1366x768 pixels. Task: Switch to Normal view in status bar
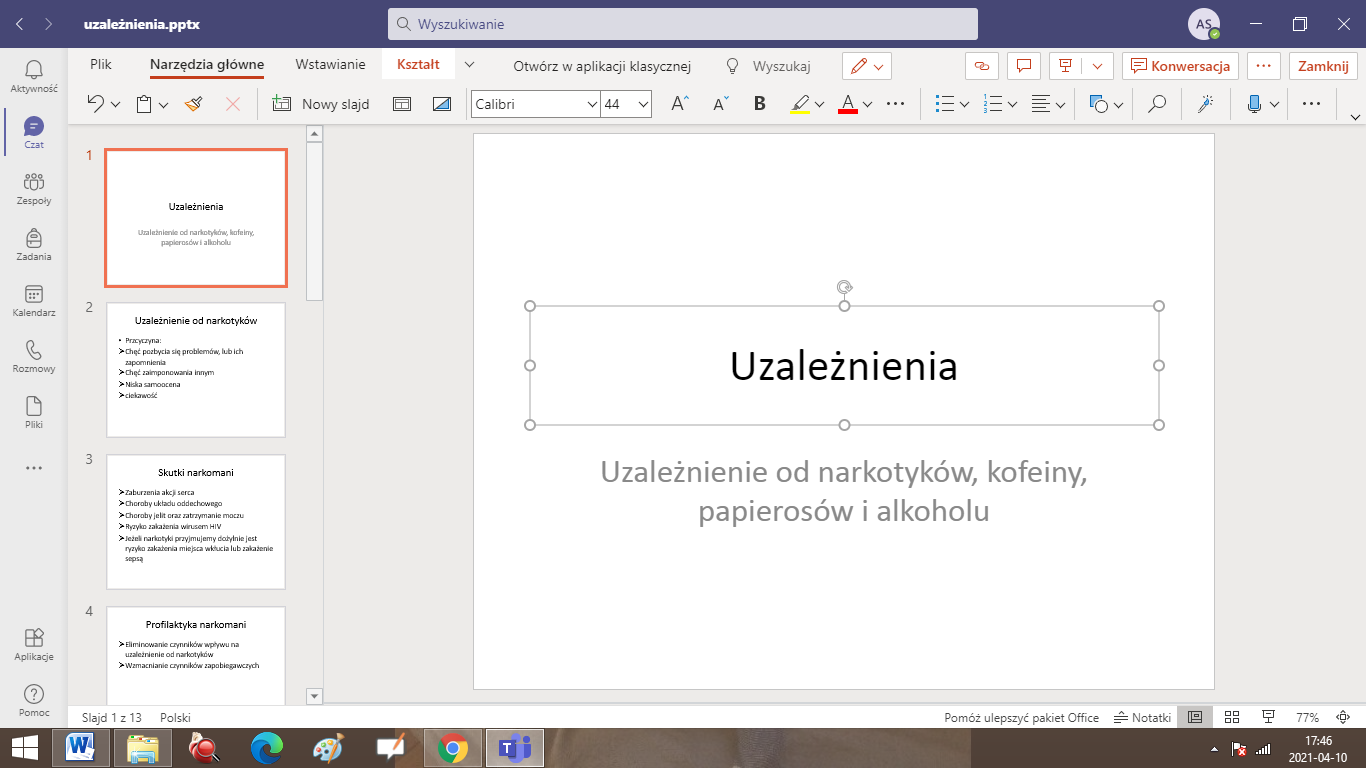pos(1194,717)
